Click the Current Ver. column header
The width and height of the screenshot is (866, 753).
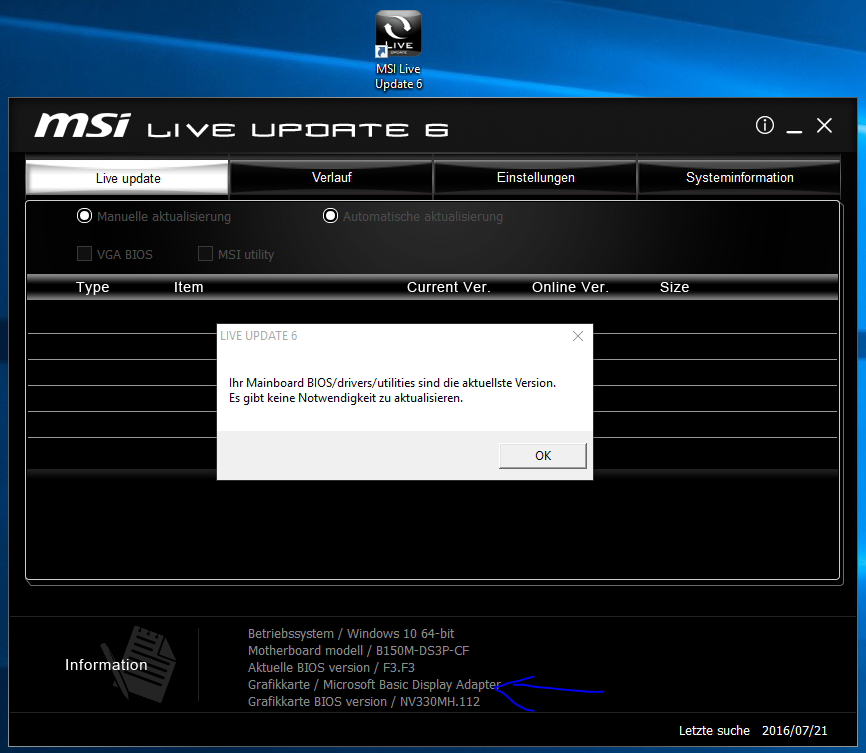[448, 287]
